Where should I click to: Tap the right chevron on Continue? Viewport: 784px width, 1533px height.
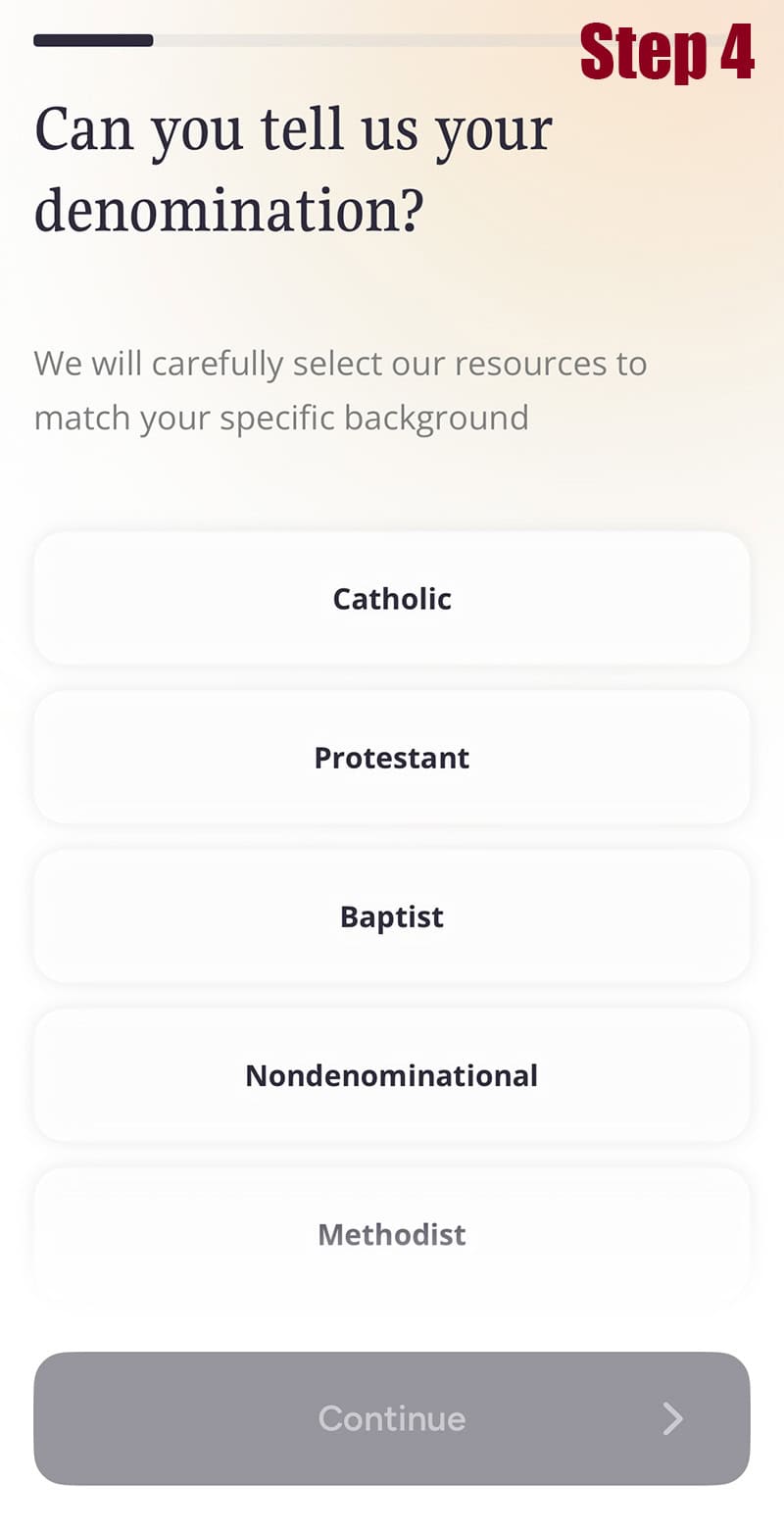tap(672, 1418)
